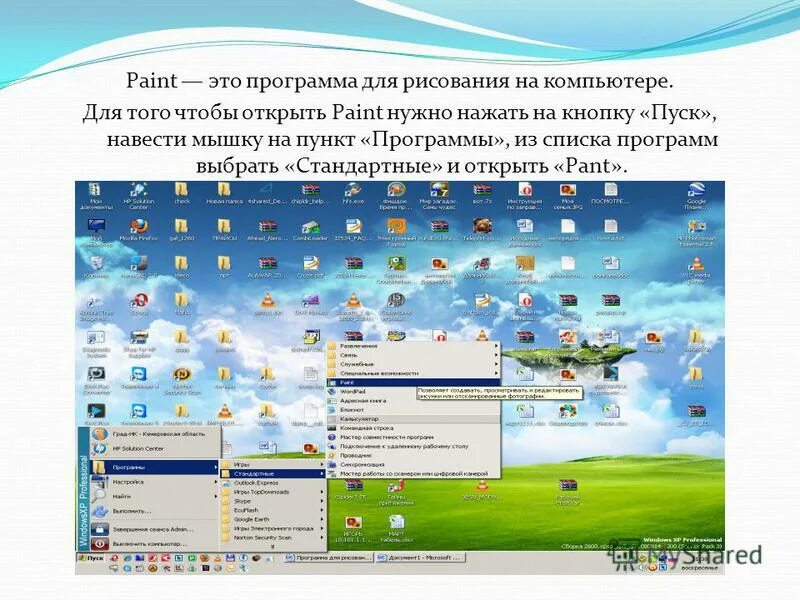This screenshot has height=600, width=800.
Task: Open the HP Solution Center desktop shortcut
Action: (138, 196)
